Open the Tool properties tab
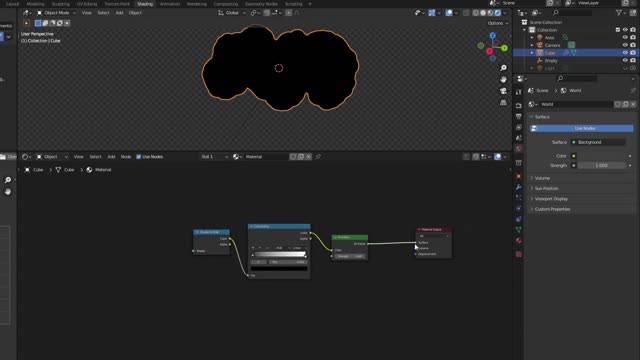This screenshot has width=640, height=360. (518, 92)
